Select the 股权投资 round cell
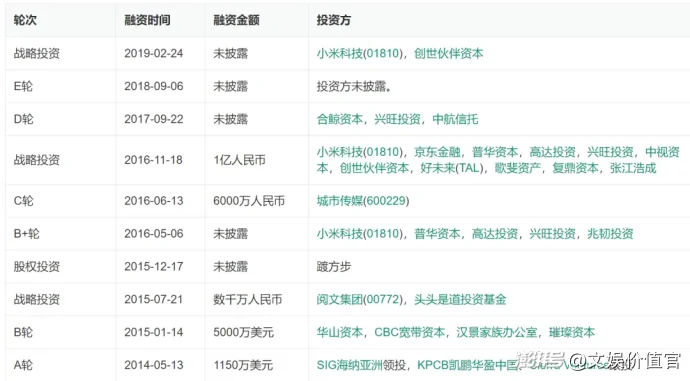690x381 pixels. [37, 267]
